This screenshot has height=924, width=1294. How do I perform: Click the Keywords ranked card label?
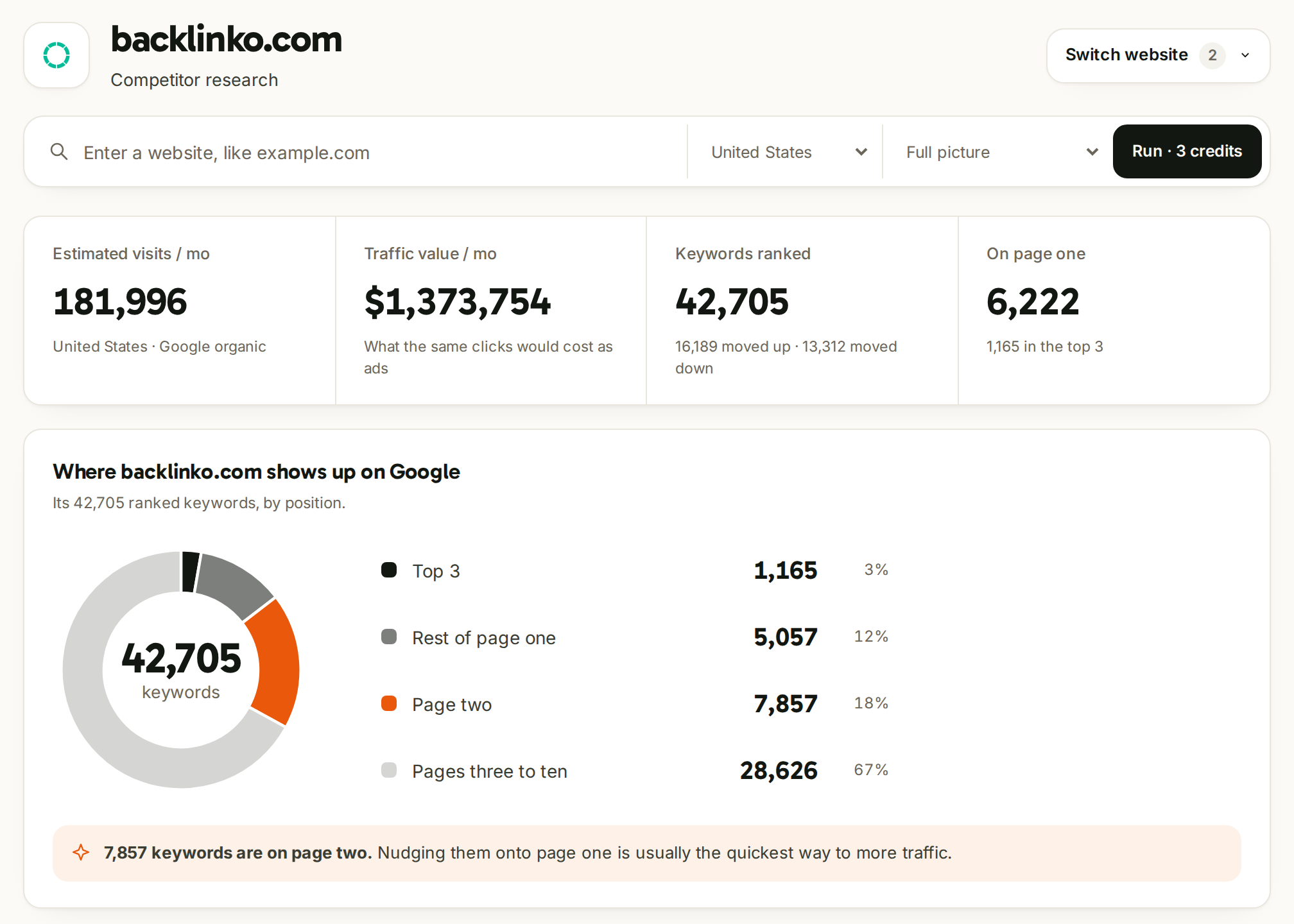point(743,253)
